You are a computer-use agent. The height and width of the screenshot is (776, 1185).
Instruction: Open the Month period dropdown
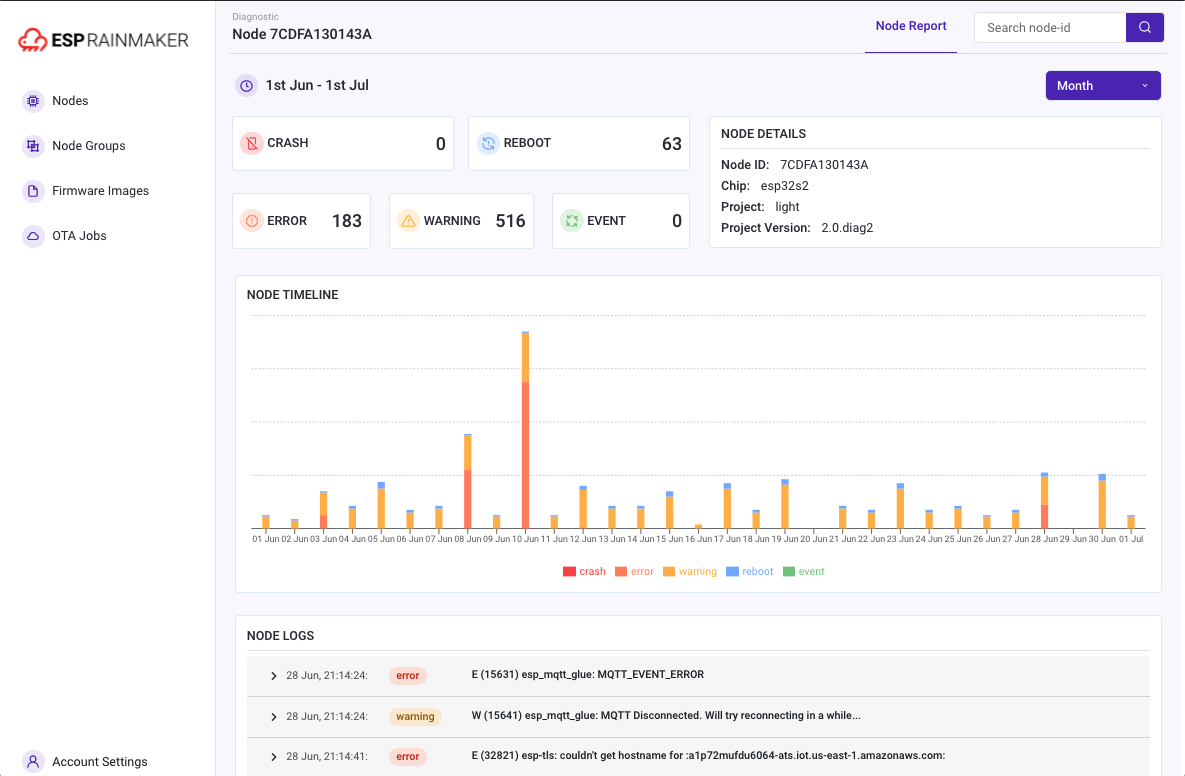tap(1102, 85)
